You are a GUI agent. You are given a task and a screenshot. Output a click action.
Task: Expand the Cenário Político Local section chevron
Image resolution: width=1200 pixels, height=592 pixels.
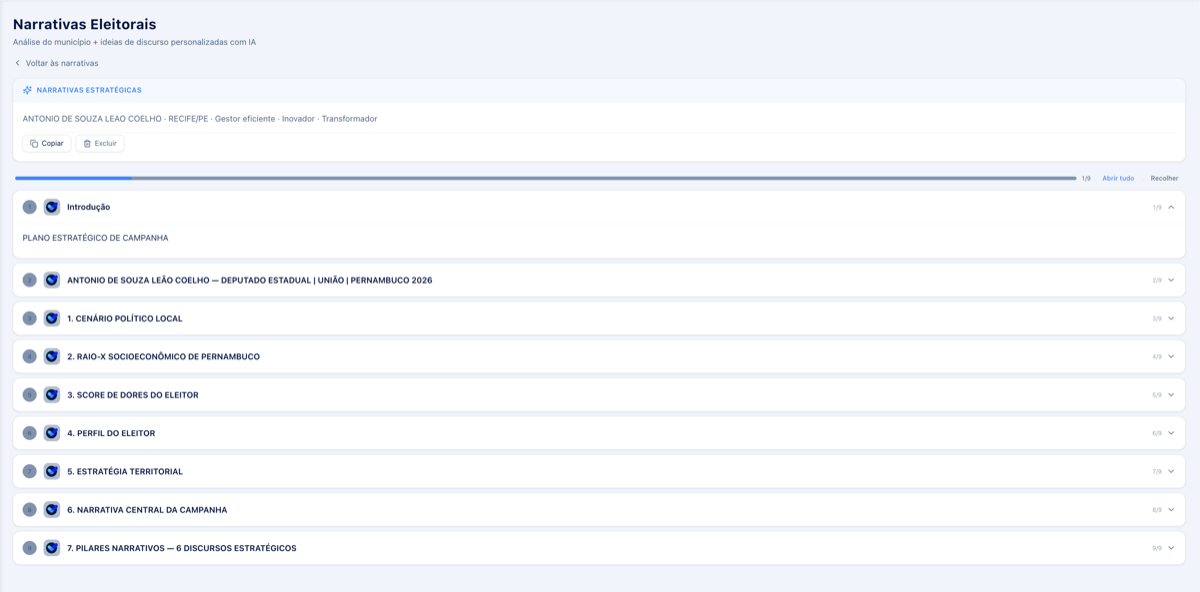tap(1171, 318)
